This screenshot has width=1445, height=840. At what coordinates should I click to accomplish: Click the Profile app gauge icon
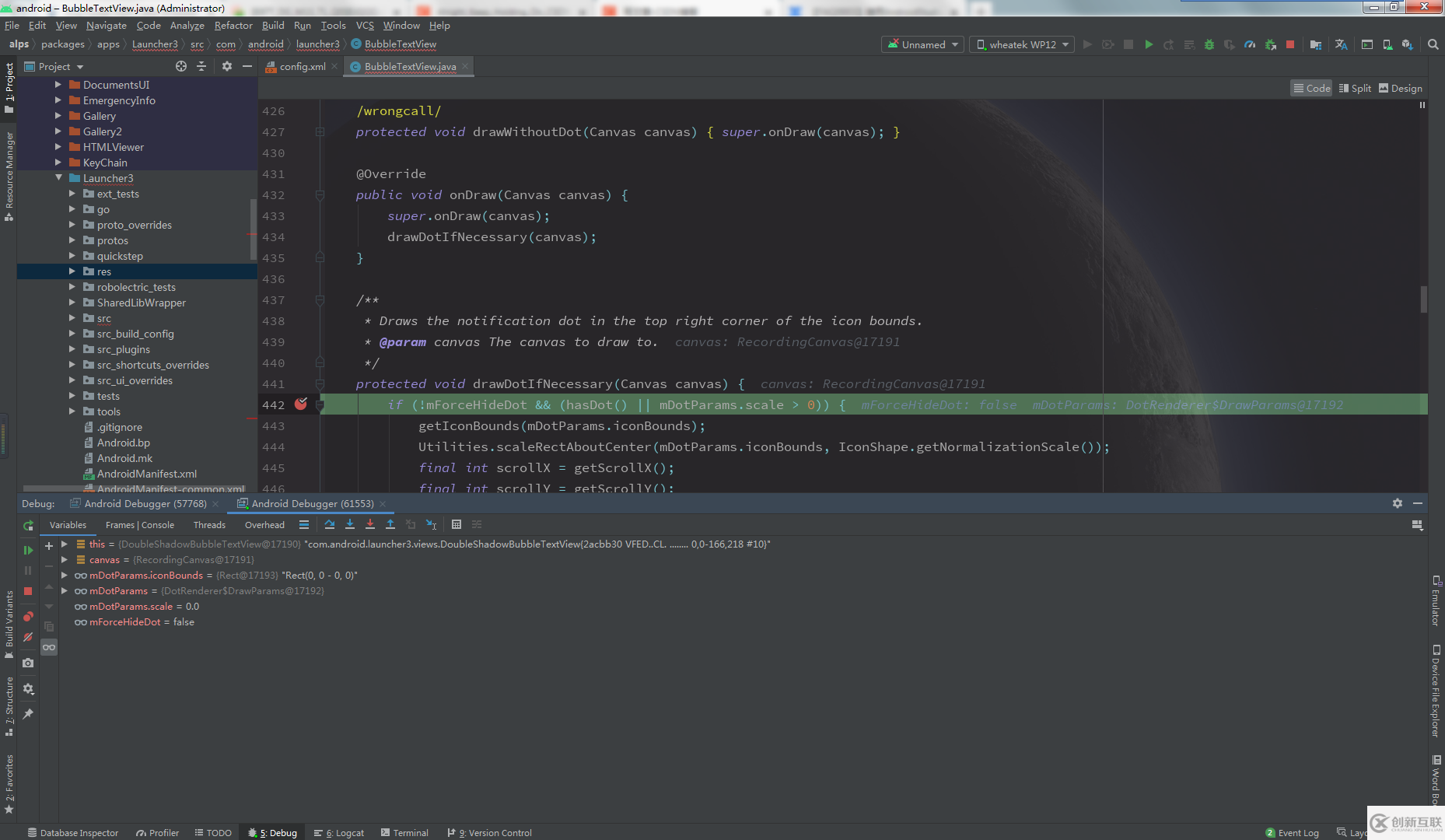click(x=1250, y=45)
